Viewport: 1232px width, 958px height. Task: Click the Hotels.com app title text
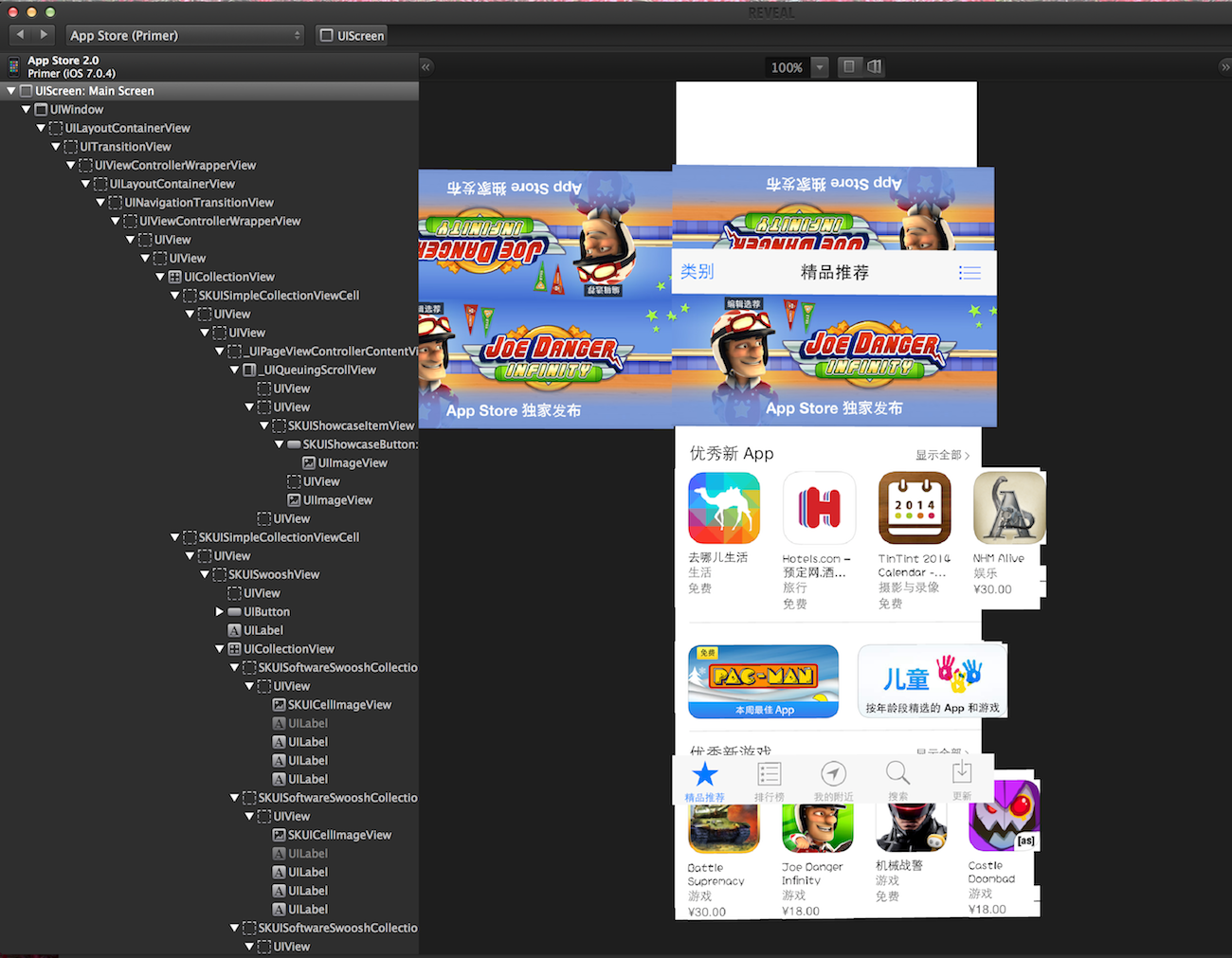pos(816,566)
